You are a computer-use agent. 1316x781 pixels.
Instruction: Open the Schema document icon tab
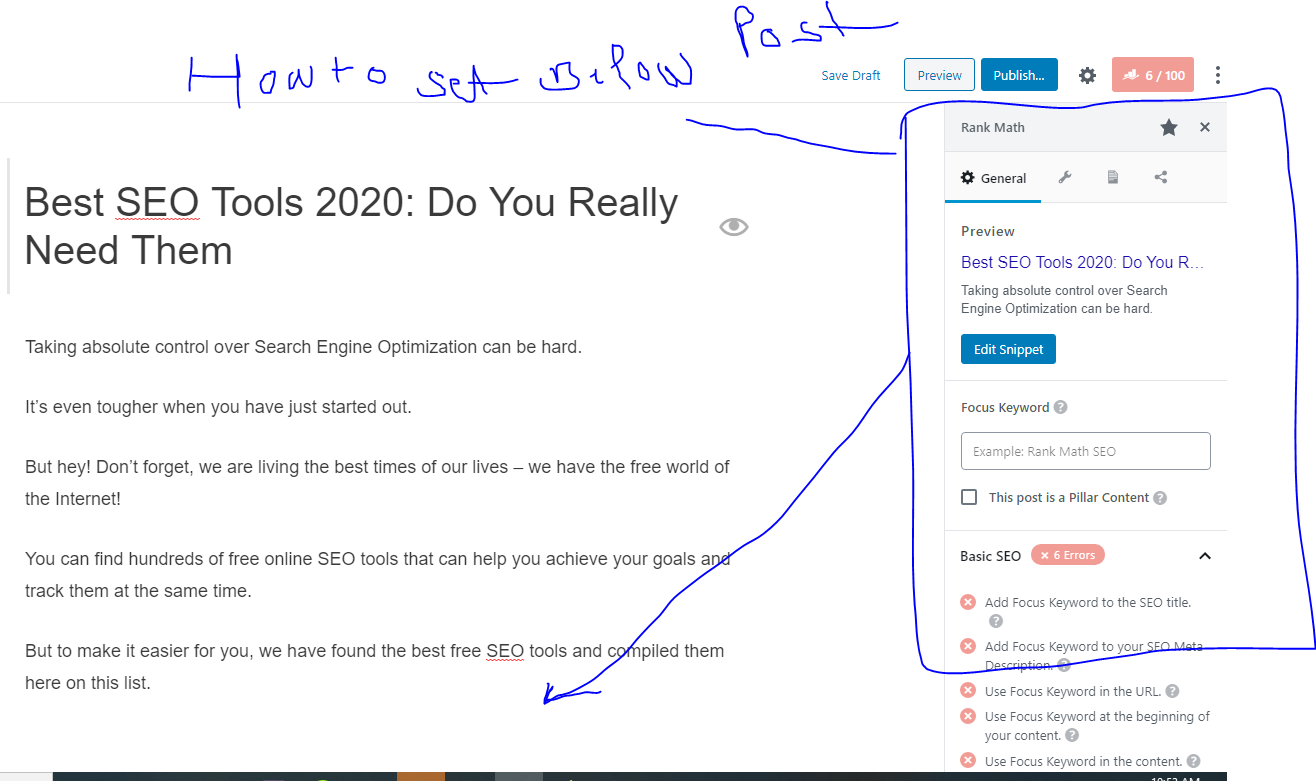coord(1113,178)
